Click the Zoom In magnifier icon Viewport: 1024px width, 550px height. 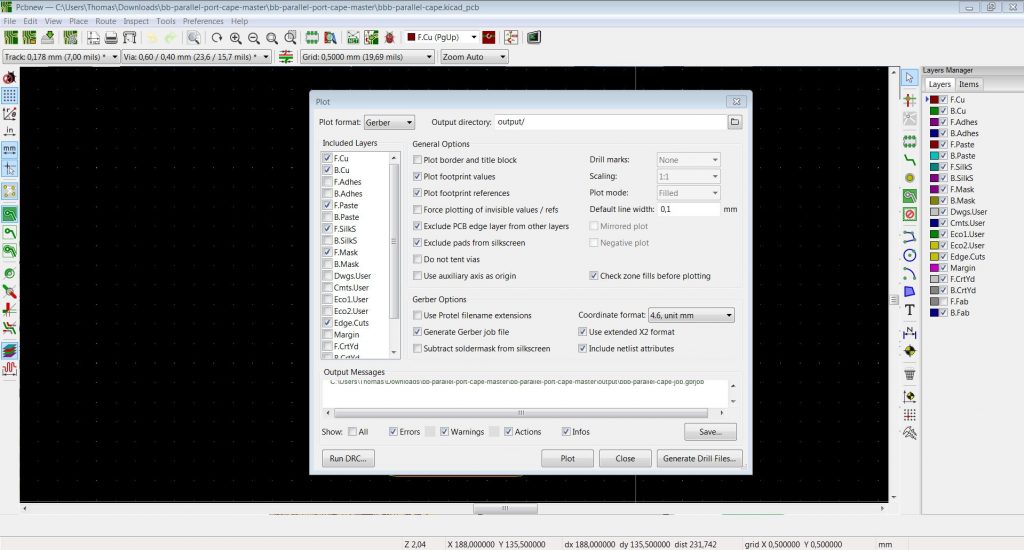[x=236, y=38]
